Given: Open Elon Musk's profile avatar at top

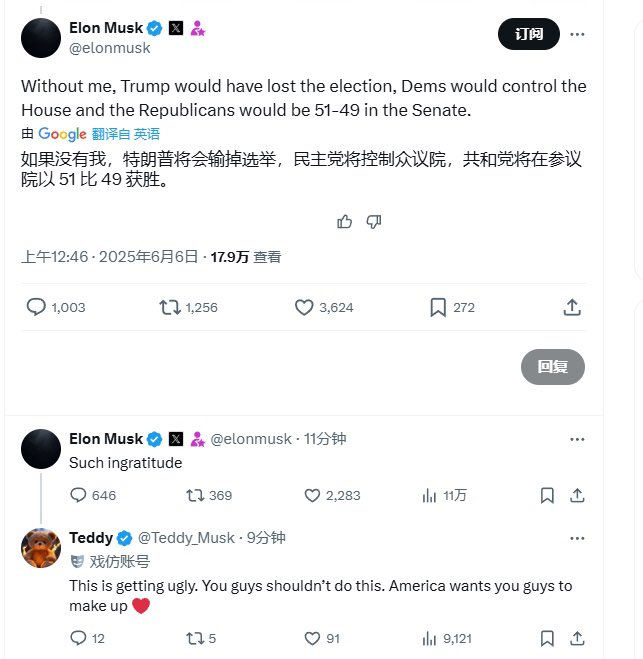Looking at the screenshot, I should coord(41,38).
